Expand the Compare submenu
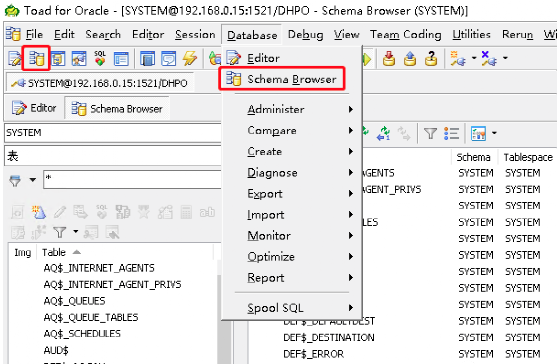Image resolution: width=557 pixels, height=364 pixels. [292, 130]
